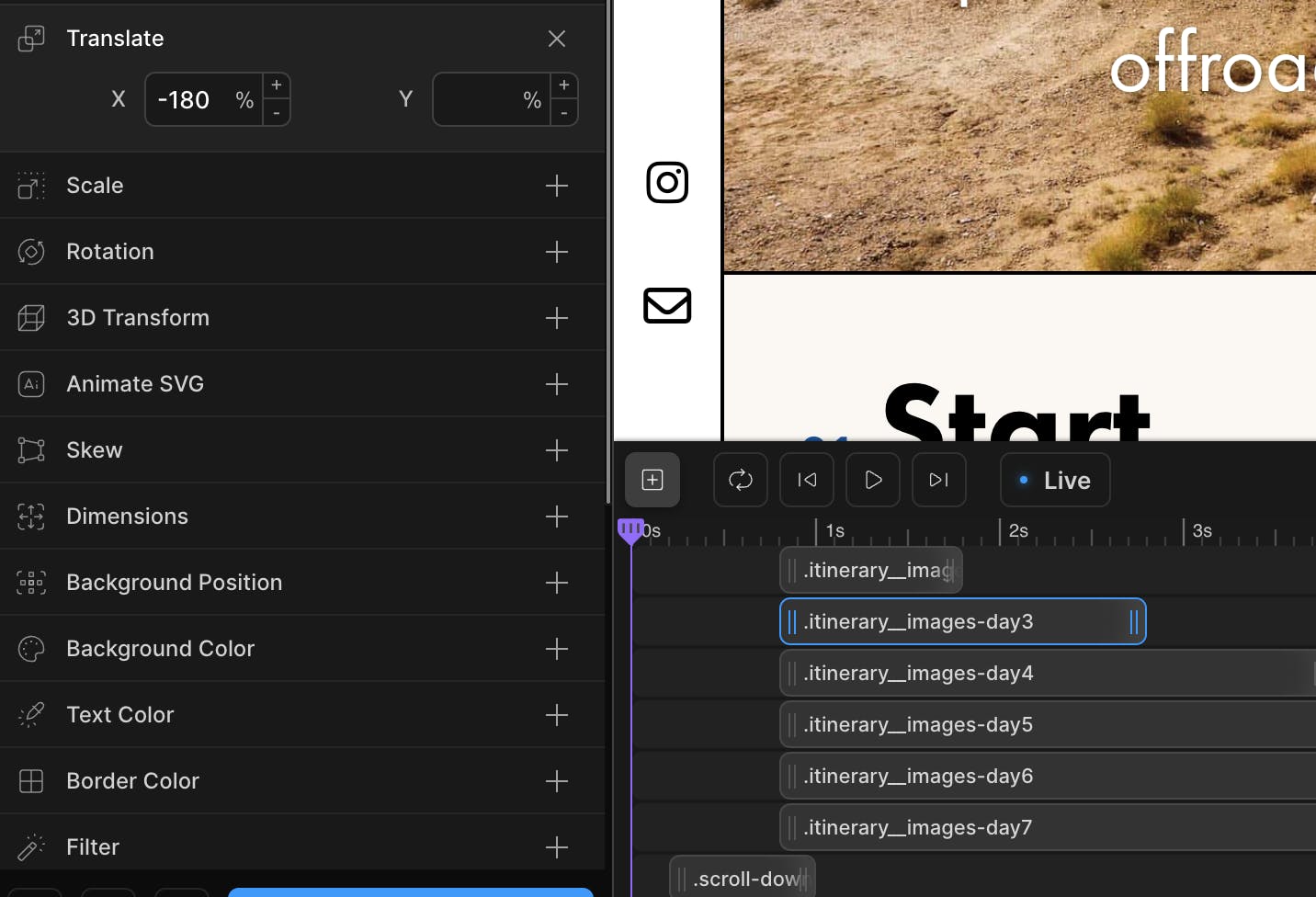The height and width of the screenshot is (897, 1316).
Task: Click the email envelope icon
Action: click(667, 305)
